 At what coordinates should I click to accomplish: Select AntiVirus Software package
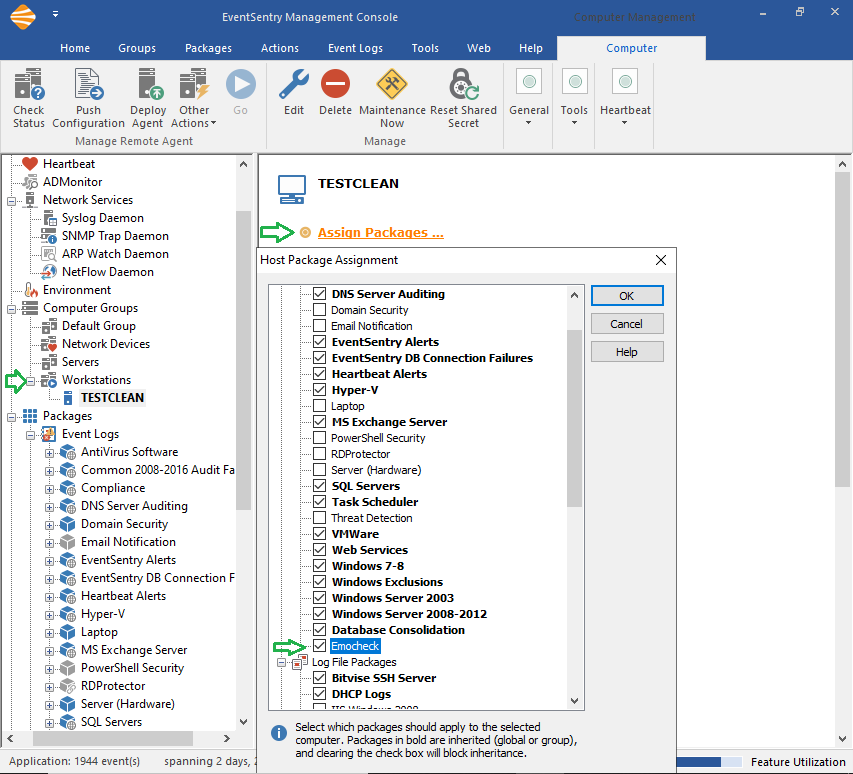(129, 451)
